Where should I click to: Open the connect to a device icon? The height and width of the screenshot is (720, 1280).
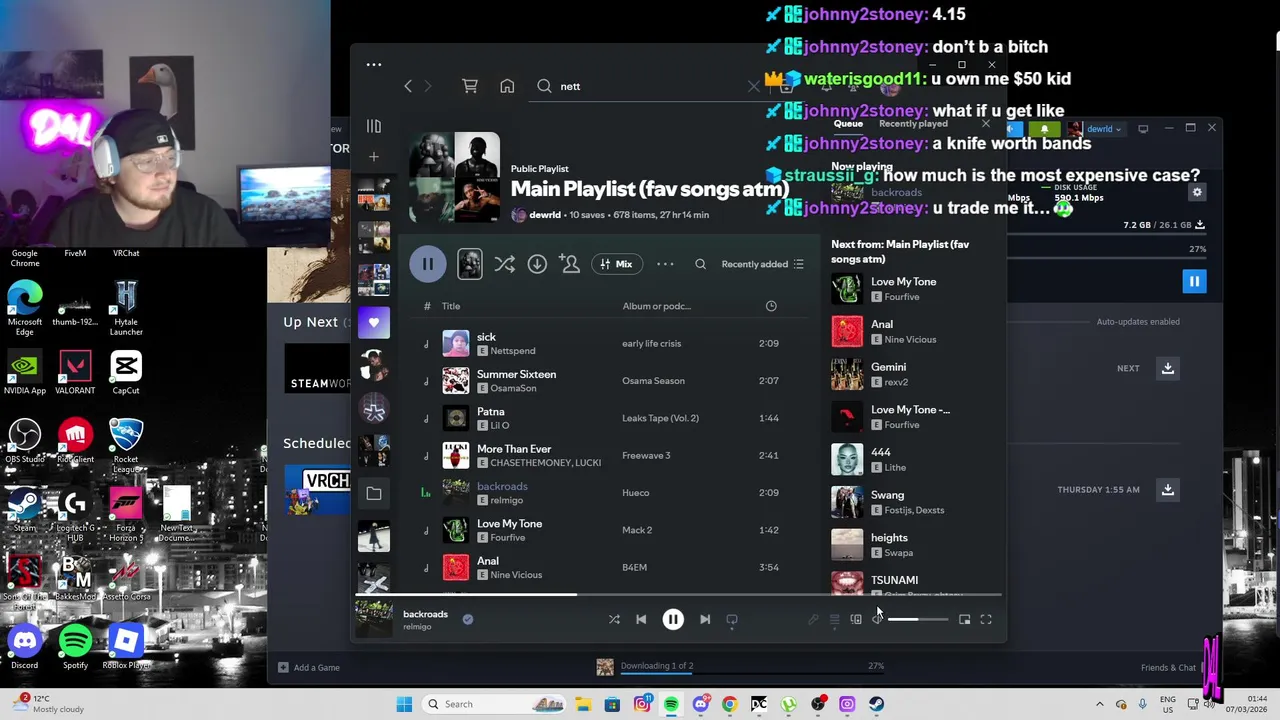[856, 620]
